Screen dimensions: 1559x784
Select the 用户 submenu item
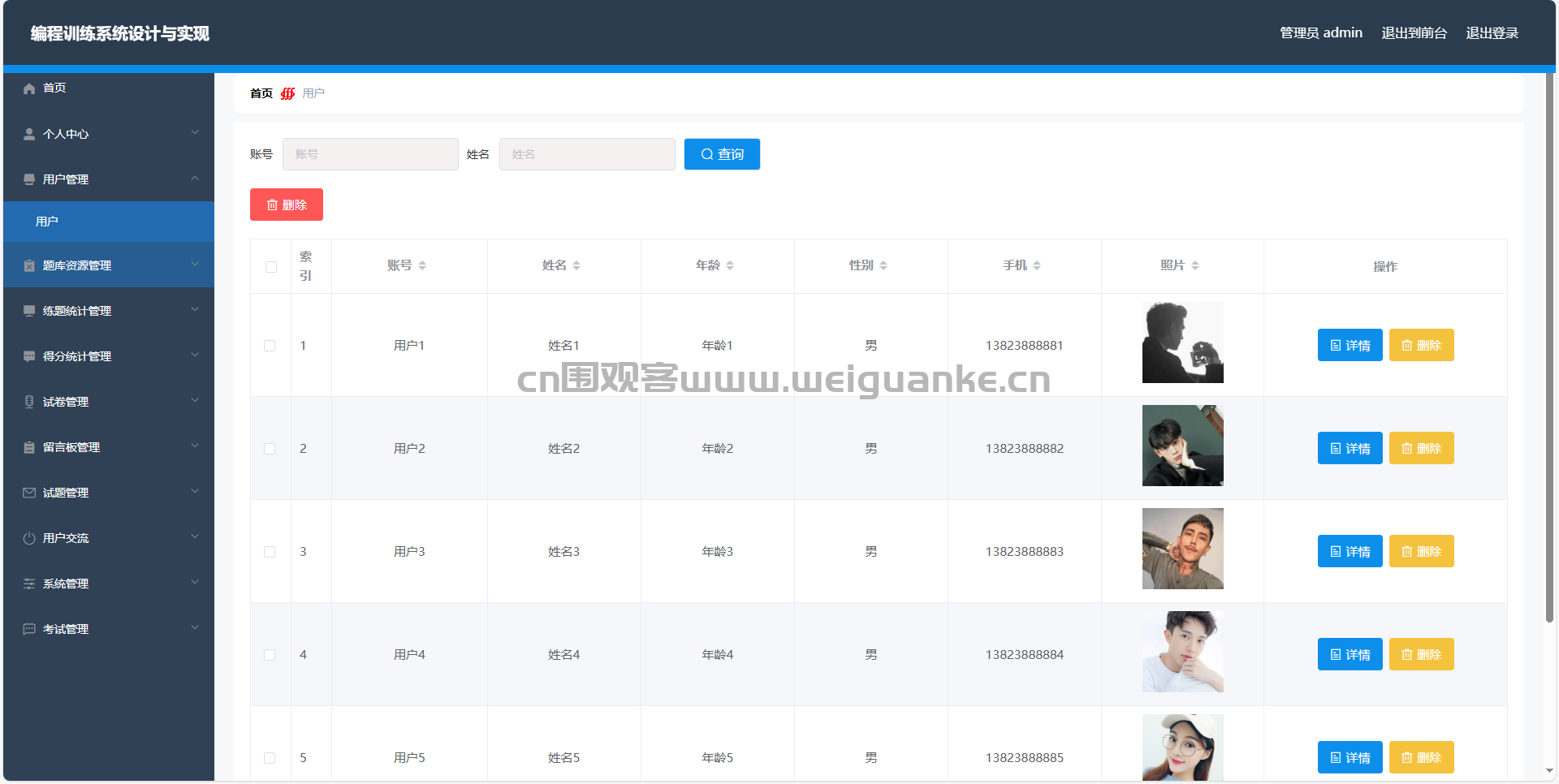click(x=109, y=222)
